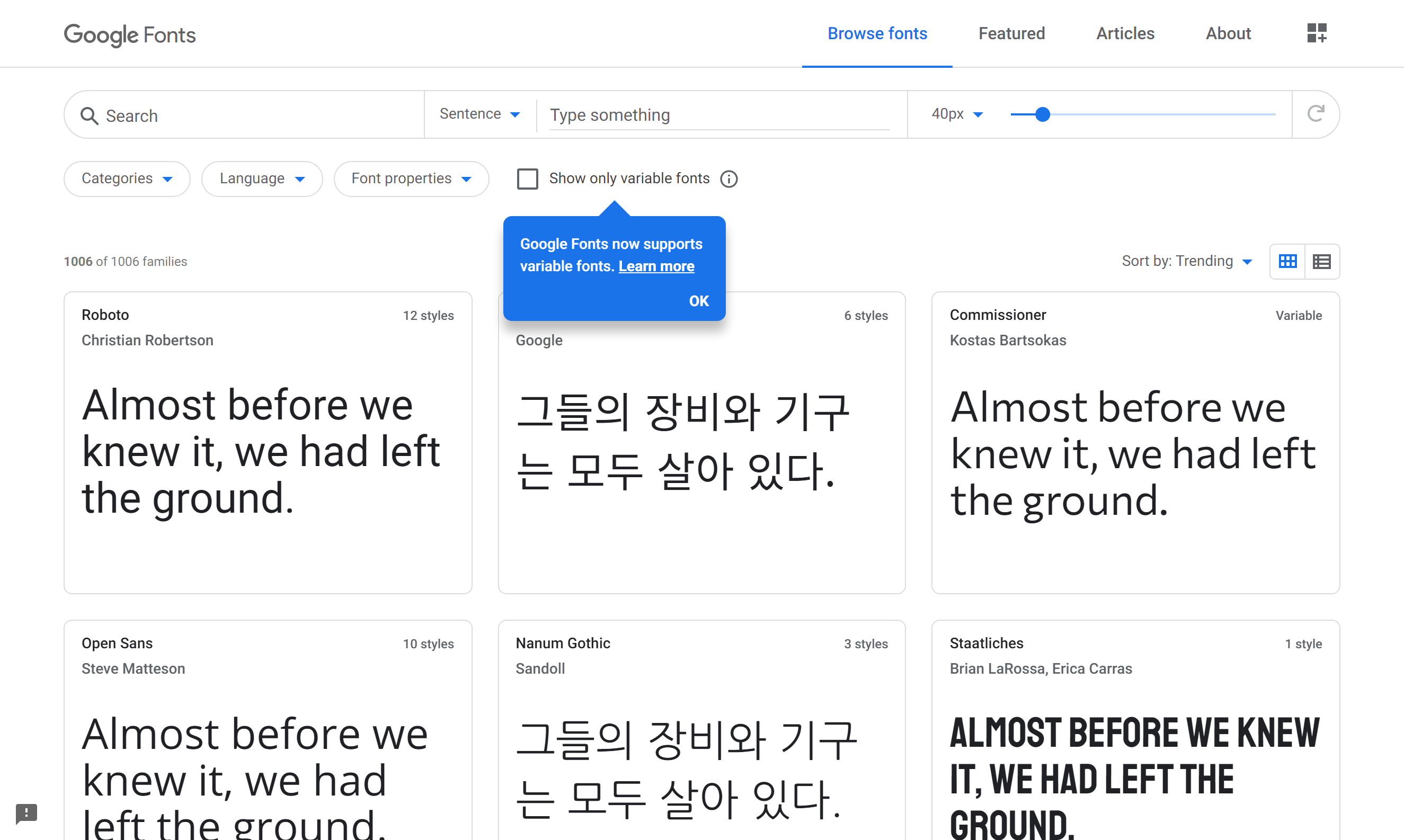Open the Nanum Gothic font card
Image resolution: width=1404 pixels, height=840 pixels.
701,730
